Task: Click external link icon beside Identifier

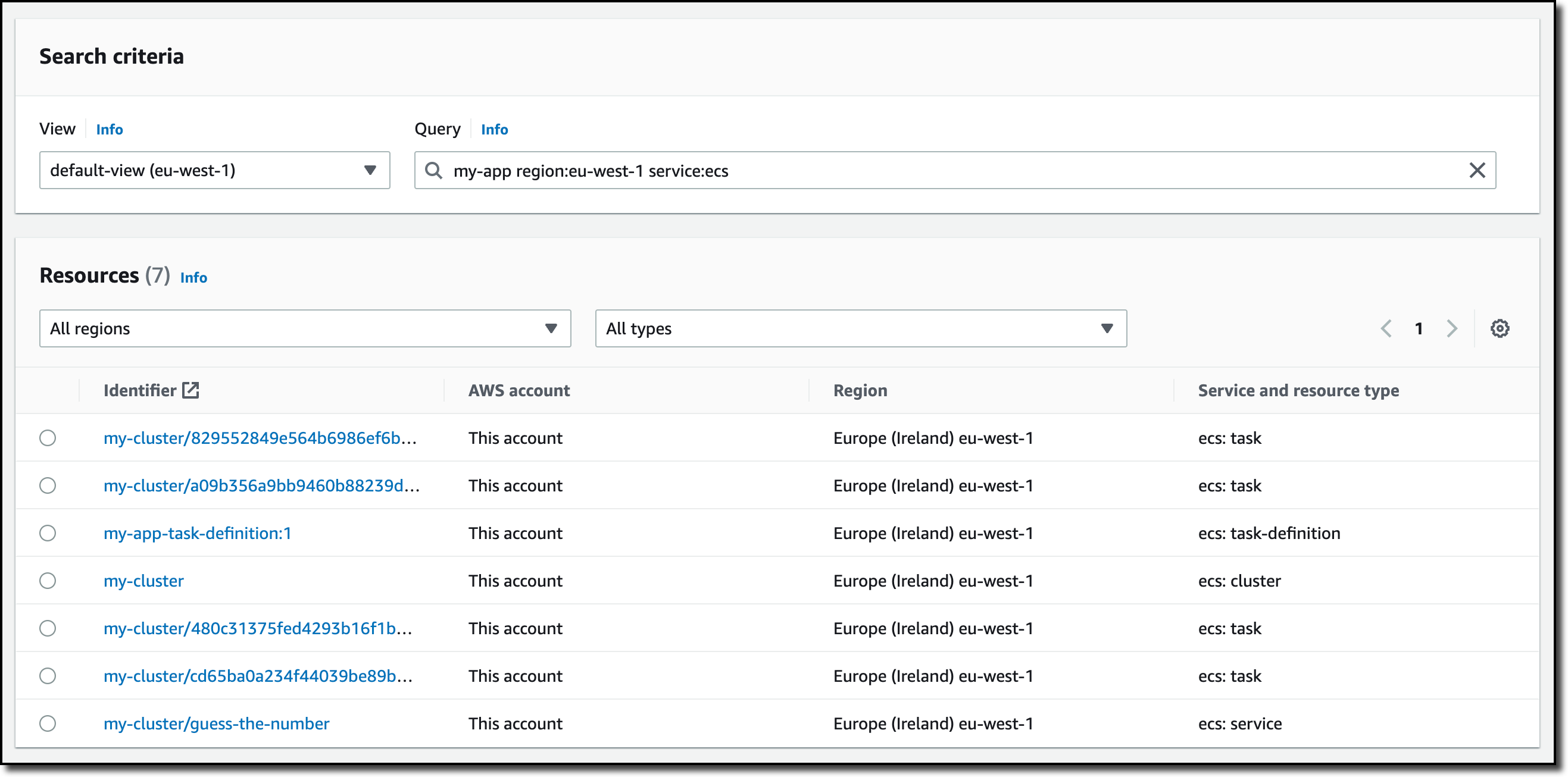Action: [x=190, y=390]
